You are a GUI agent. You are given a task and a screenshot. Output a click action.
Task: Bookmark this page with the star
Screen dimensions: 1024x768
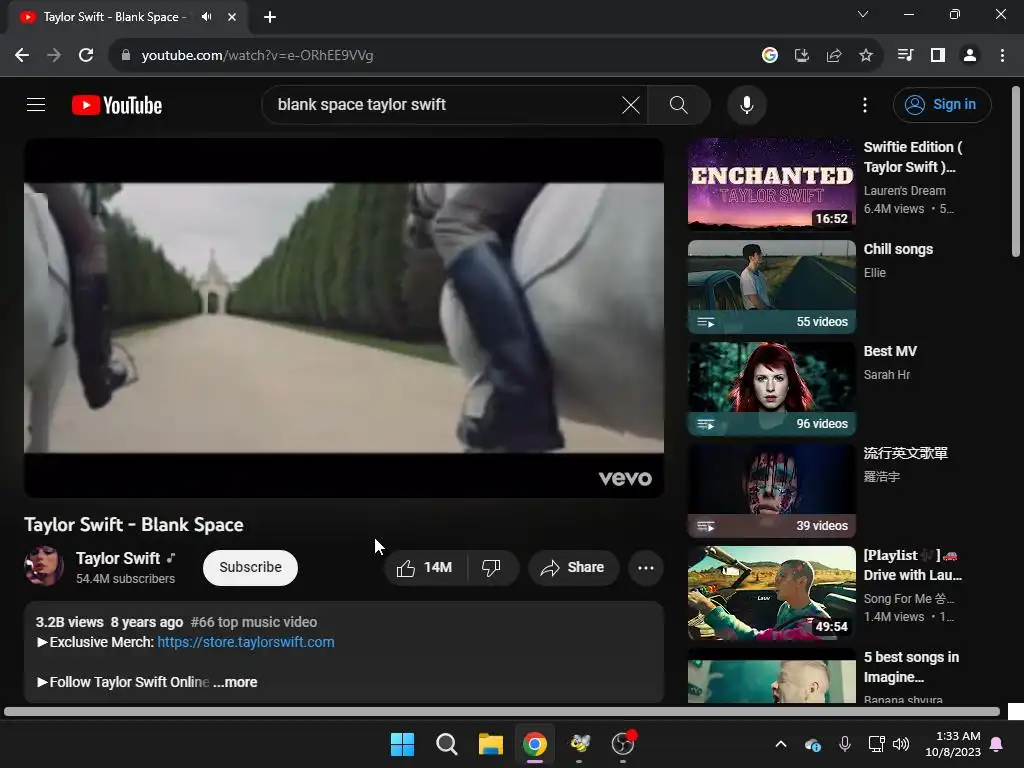866,56
